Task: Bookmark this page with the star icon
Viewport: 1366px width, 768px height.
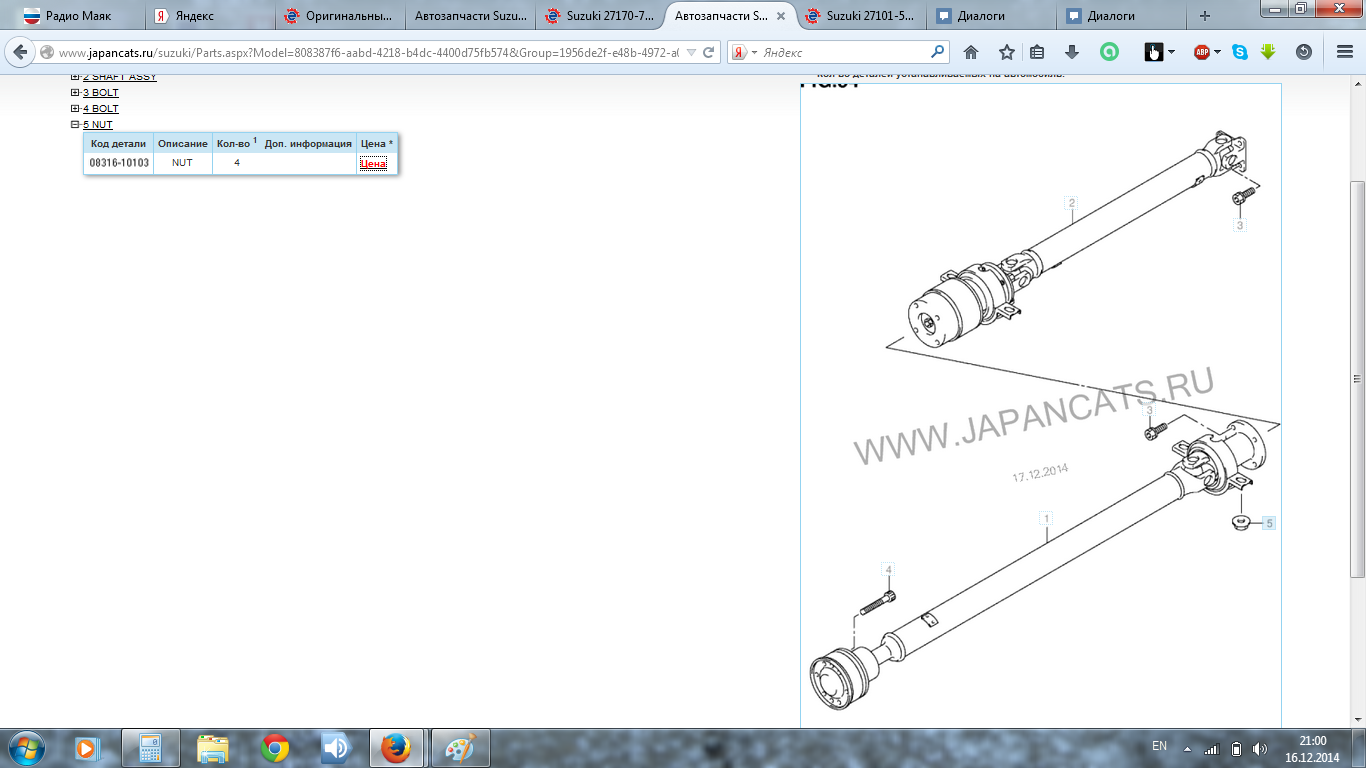Action: (x=1006, y=52)
